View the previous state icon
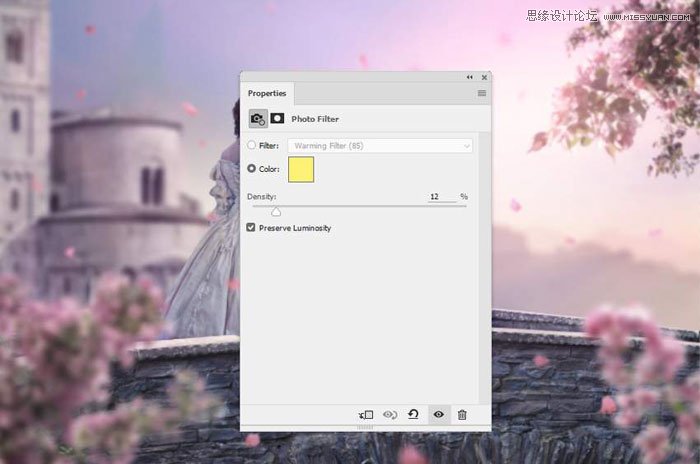 point(390,415)
